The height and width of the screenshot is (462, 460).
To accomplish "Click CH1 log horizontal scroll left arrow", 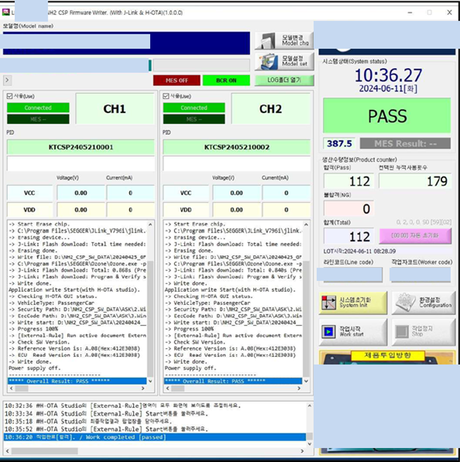I will click(x=12, y=388).
